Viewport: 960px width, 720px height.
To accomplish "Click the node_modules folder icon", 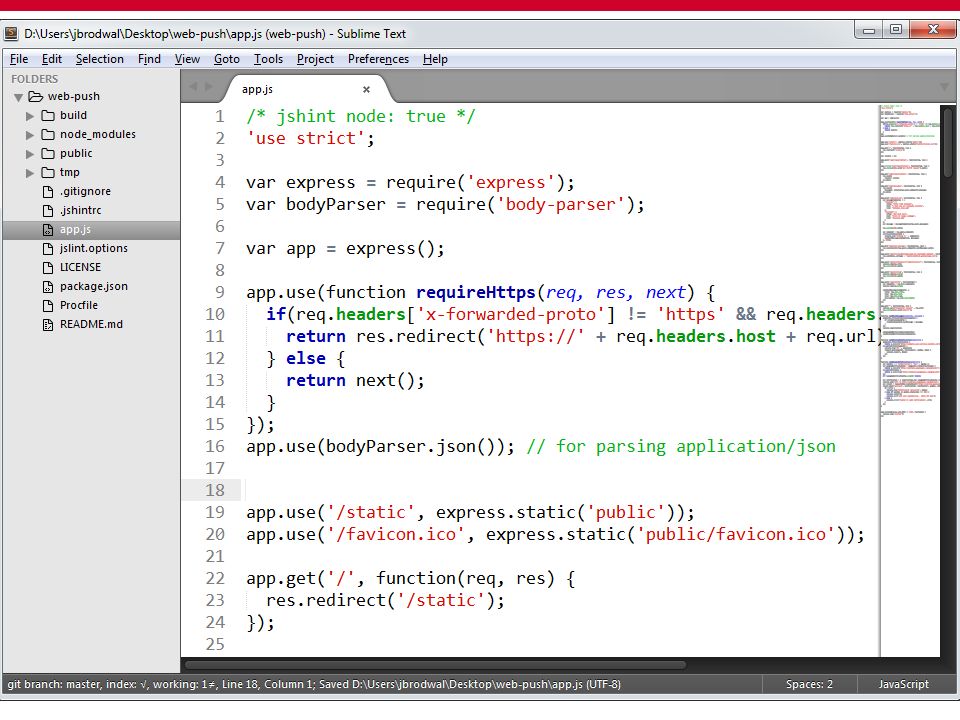I will click(48, 134).
